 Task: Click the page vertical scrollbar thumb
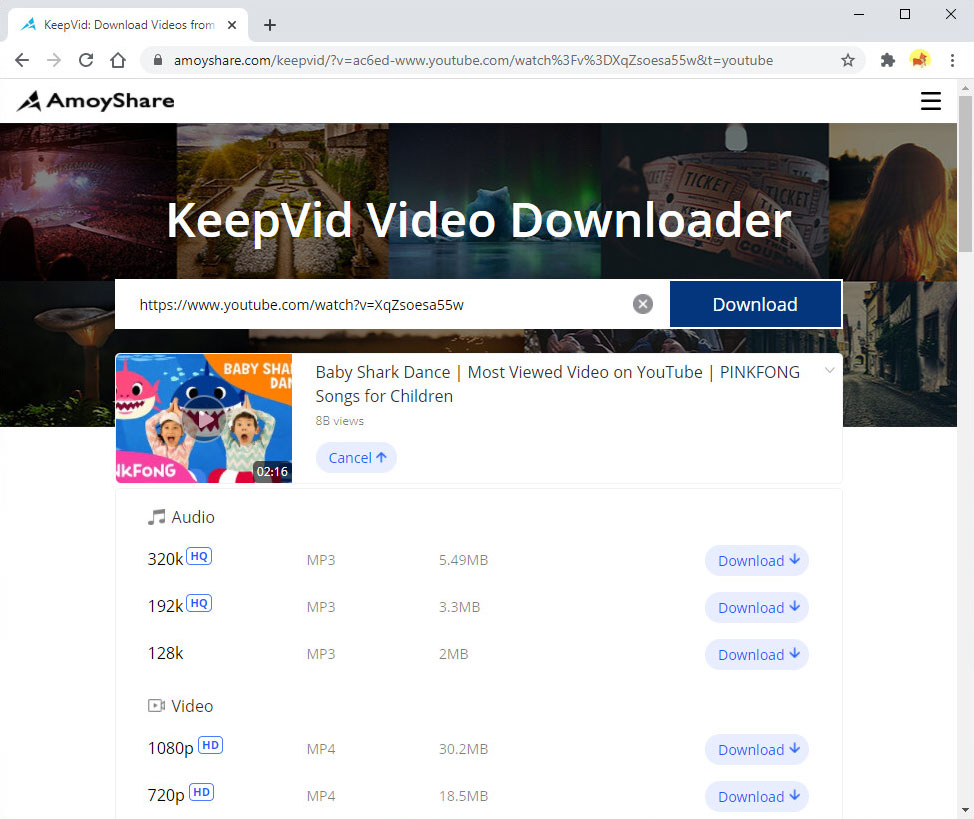(965, 174)
